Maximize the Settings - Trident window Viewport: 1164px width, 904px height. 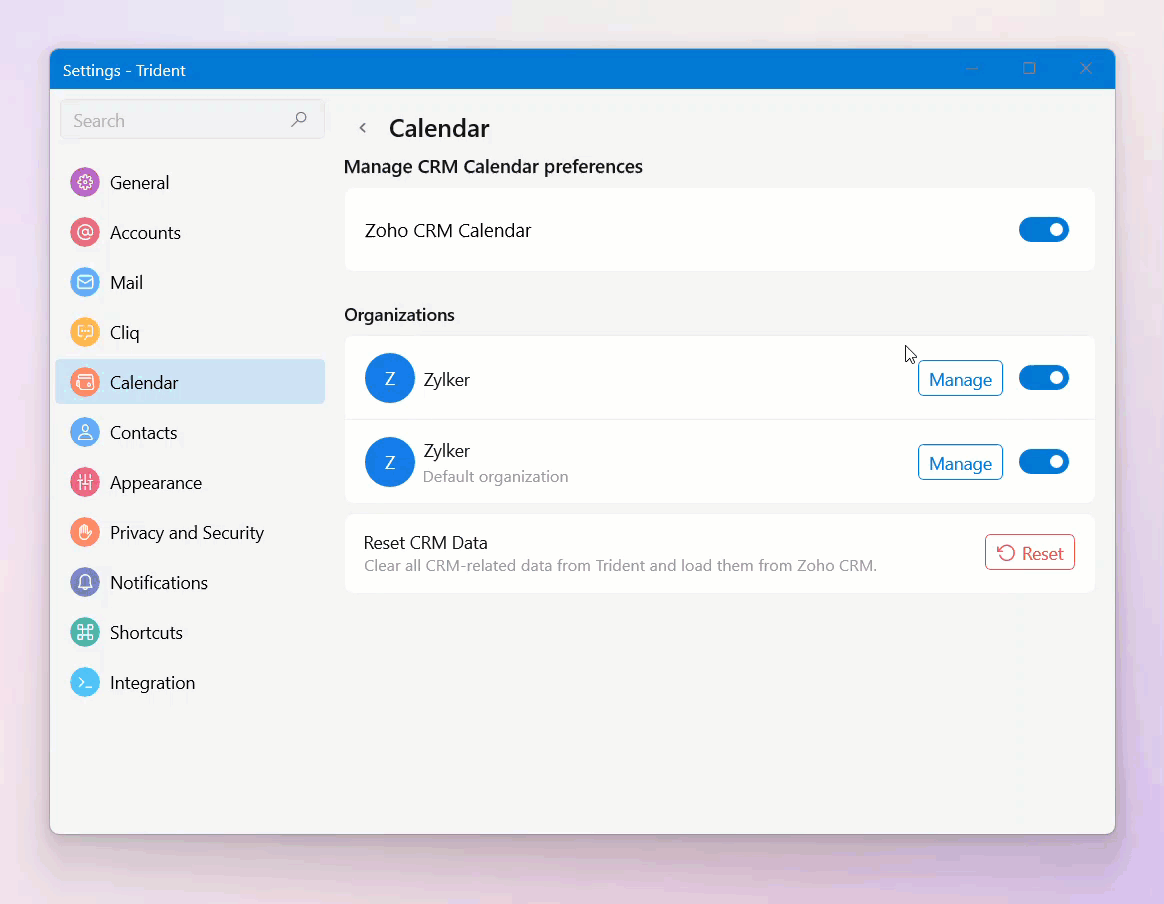tap(1029, 69)
